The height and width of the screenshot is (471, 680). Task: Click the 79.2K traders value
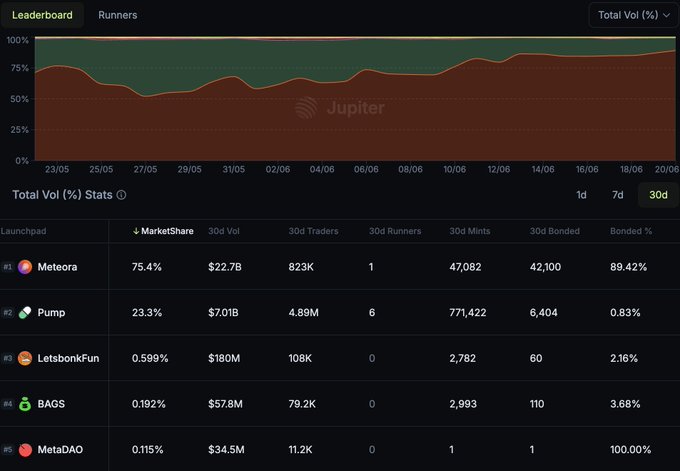pyautogui.click(x=302, y=404)
